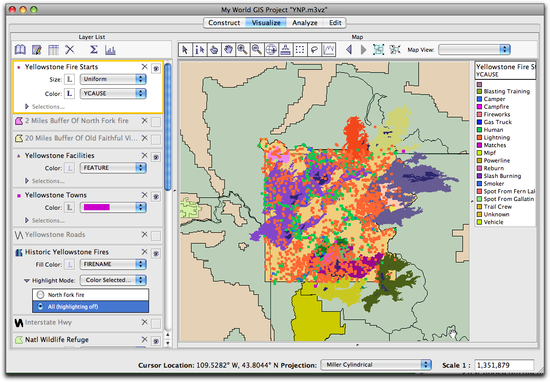The image size is (550, 382).
Task: Click the Yellowstone Towns Color L button
Action: tap(69, 208)
